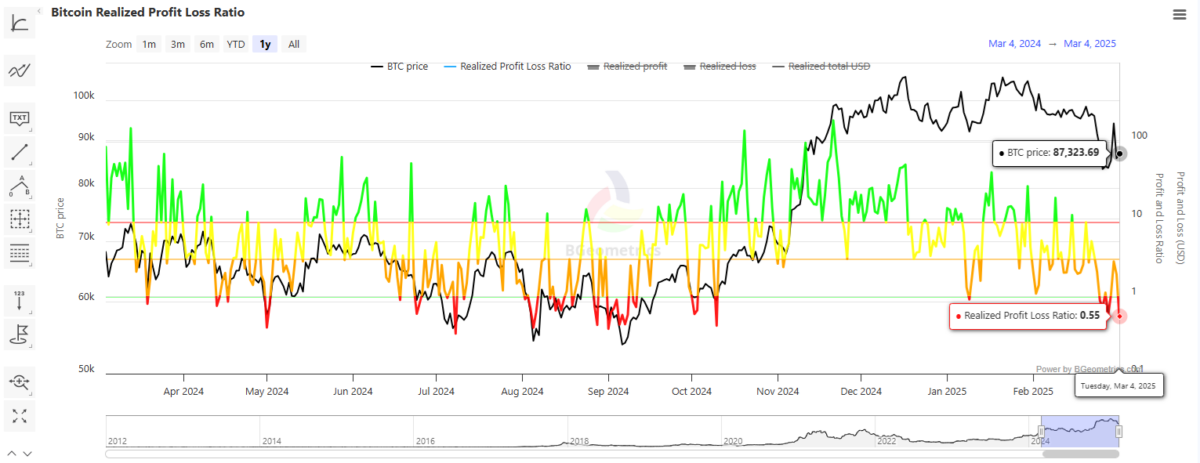Image resolution: width=1200 pixels, height=463 pixels.
Task: Collapse the drawing toolbar with top arrow
Action: (x=38, y=10)
